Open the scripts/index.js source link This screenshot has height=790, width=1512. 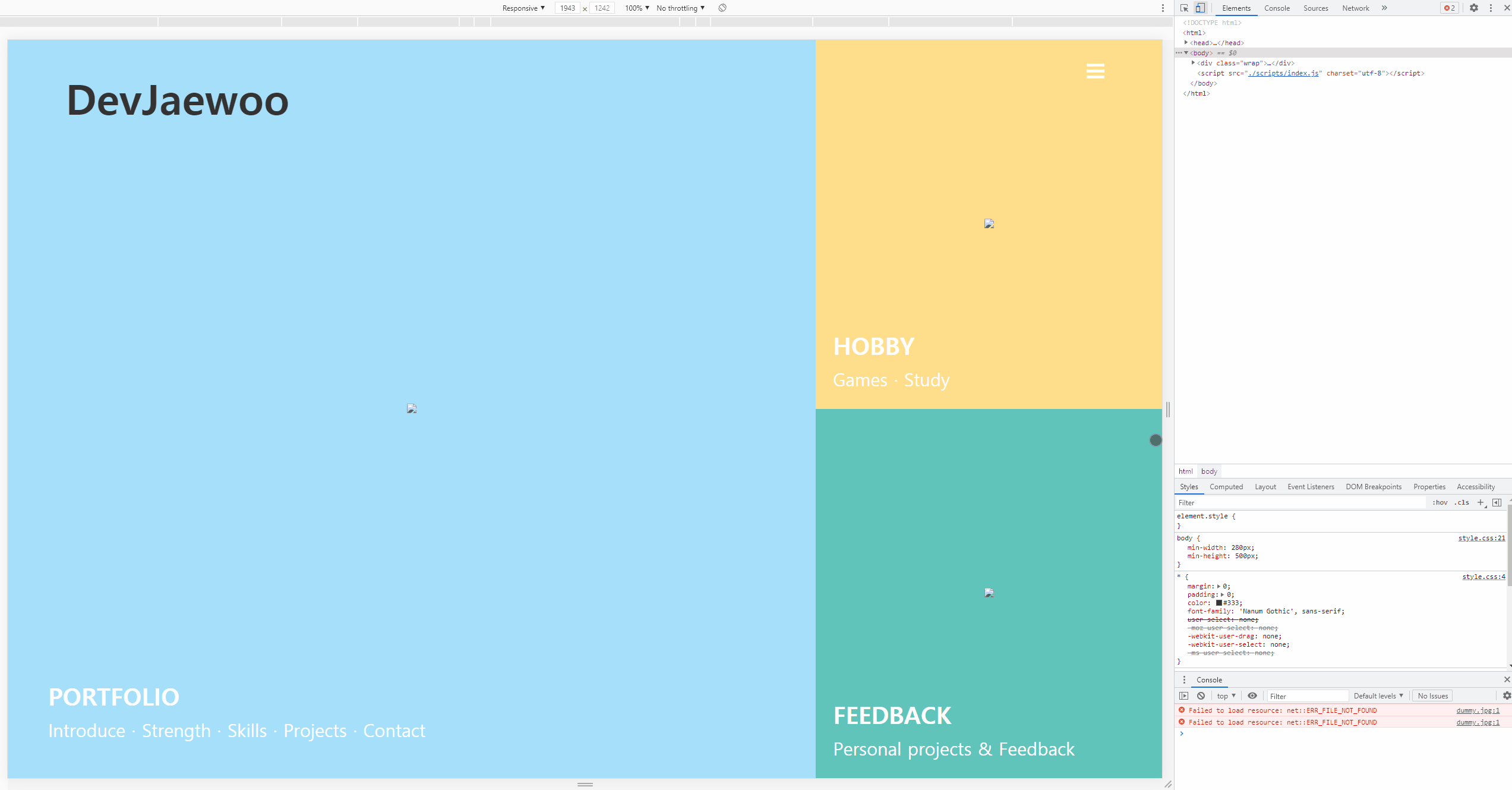point(1283,73)
